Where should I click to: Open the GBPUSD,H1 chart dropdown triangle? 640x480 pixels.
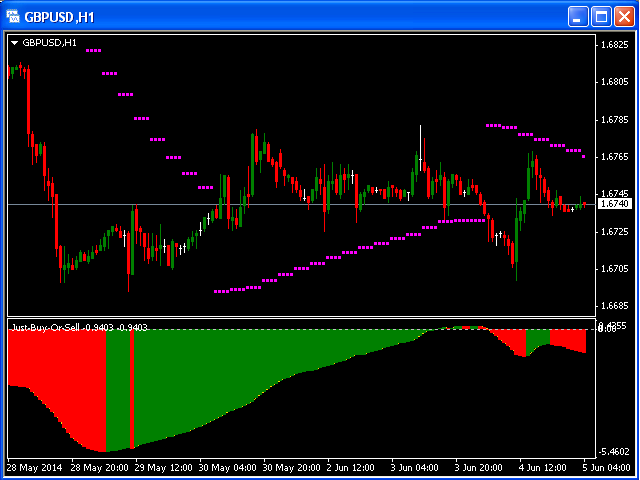click(15, 43)
